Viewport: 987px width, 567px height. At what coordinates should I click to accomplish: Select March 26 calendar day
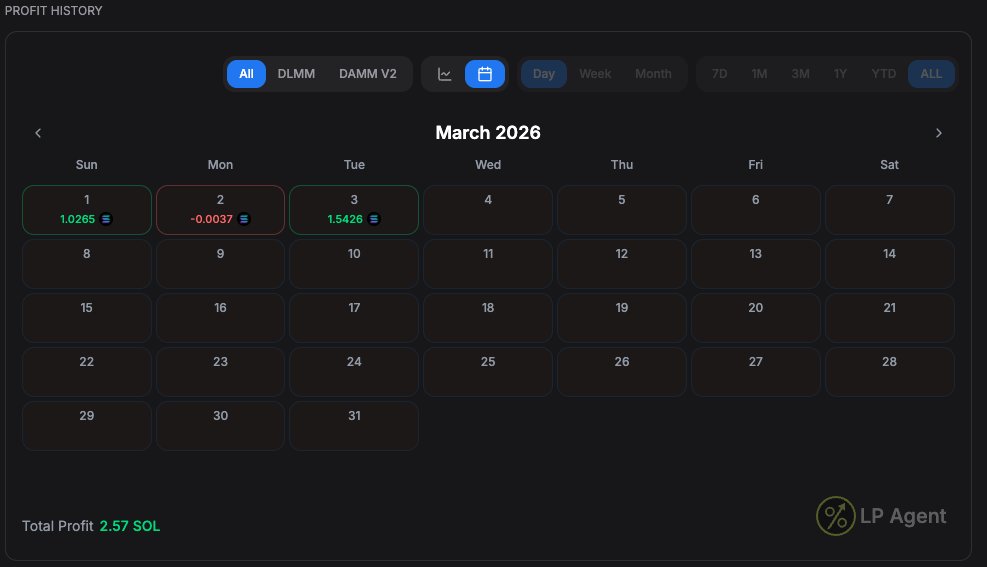[622, 372]
